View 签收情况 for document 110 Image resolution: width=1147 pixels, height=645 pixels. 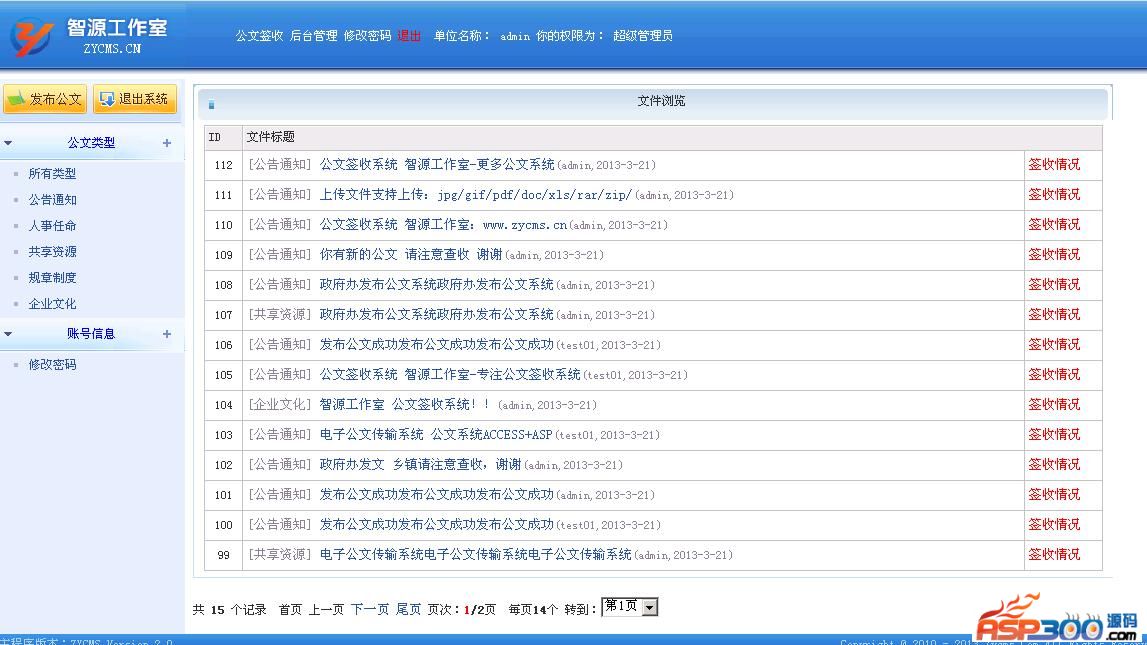coord(1054,225)
